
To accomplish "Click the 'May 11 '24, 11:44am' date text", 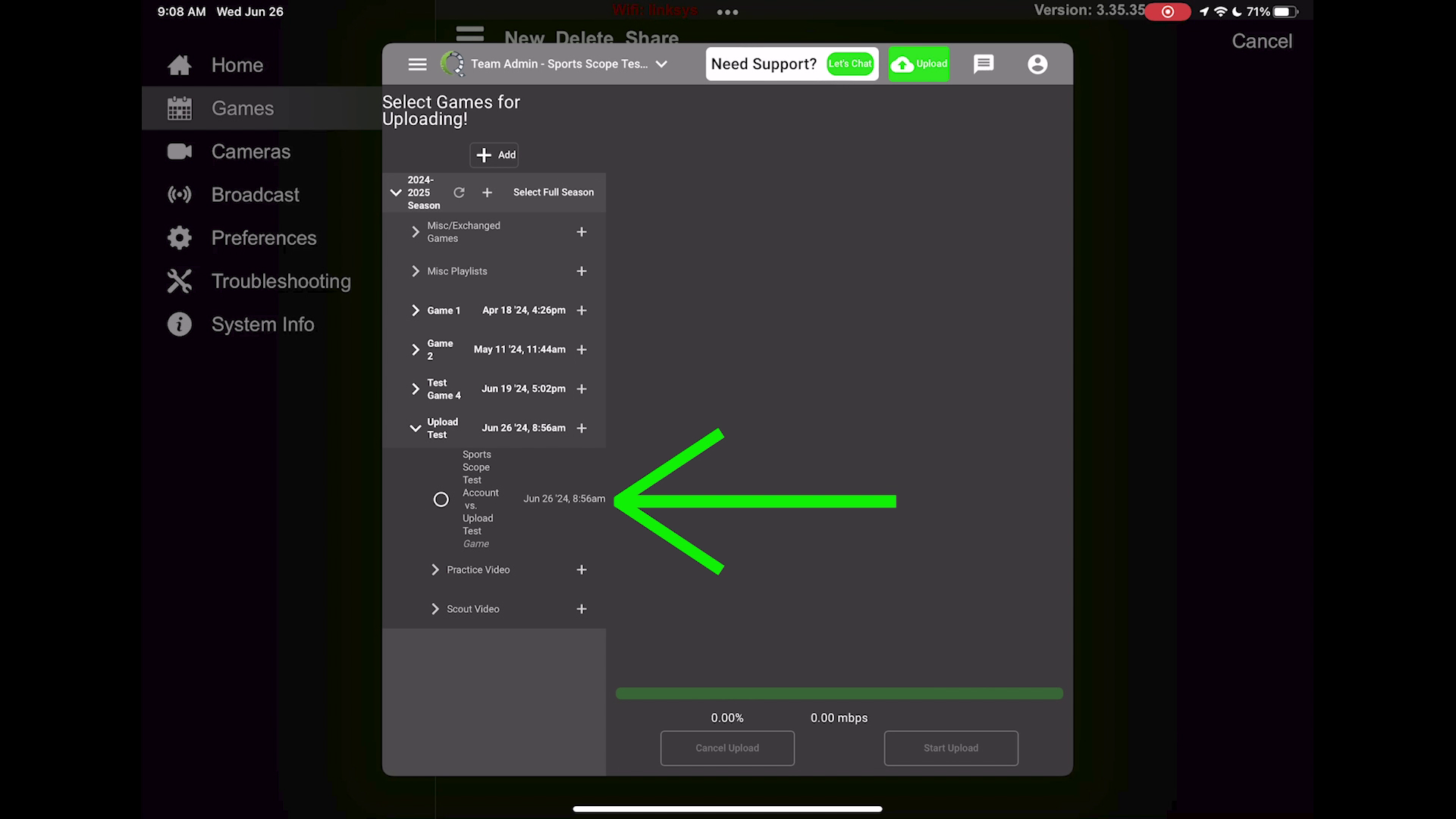I will pyautogui.click(x=519, y=350).
